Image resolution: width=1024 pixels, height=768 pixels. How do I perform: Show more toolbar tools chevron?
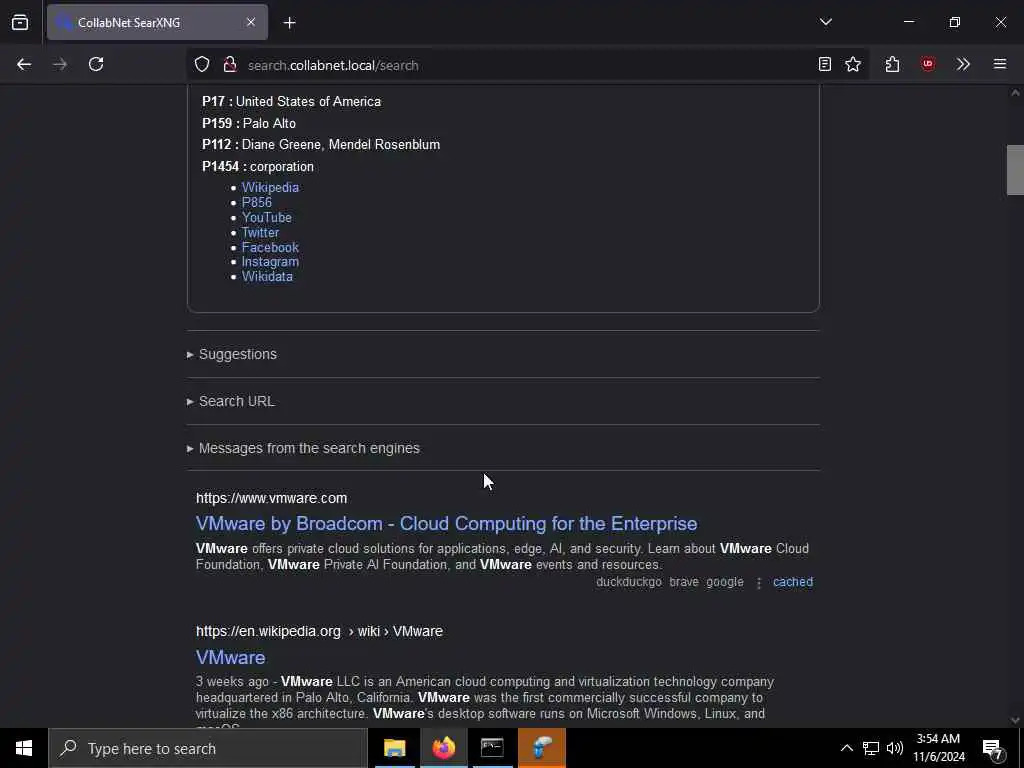click(963, 64)
